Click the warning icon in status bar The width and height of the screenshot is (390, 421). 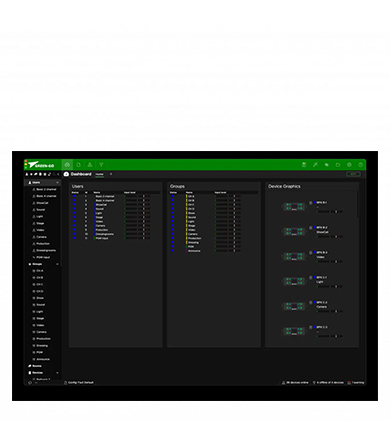coord(349,383)
